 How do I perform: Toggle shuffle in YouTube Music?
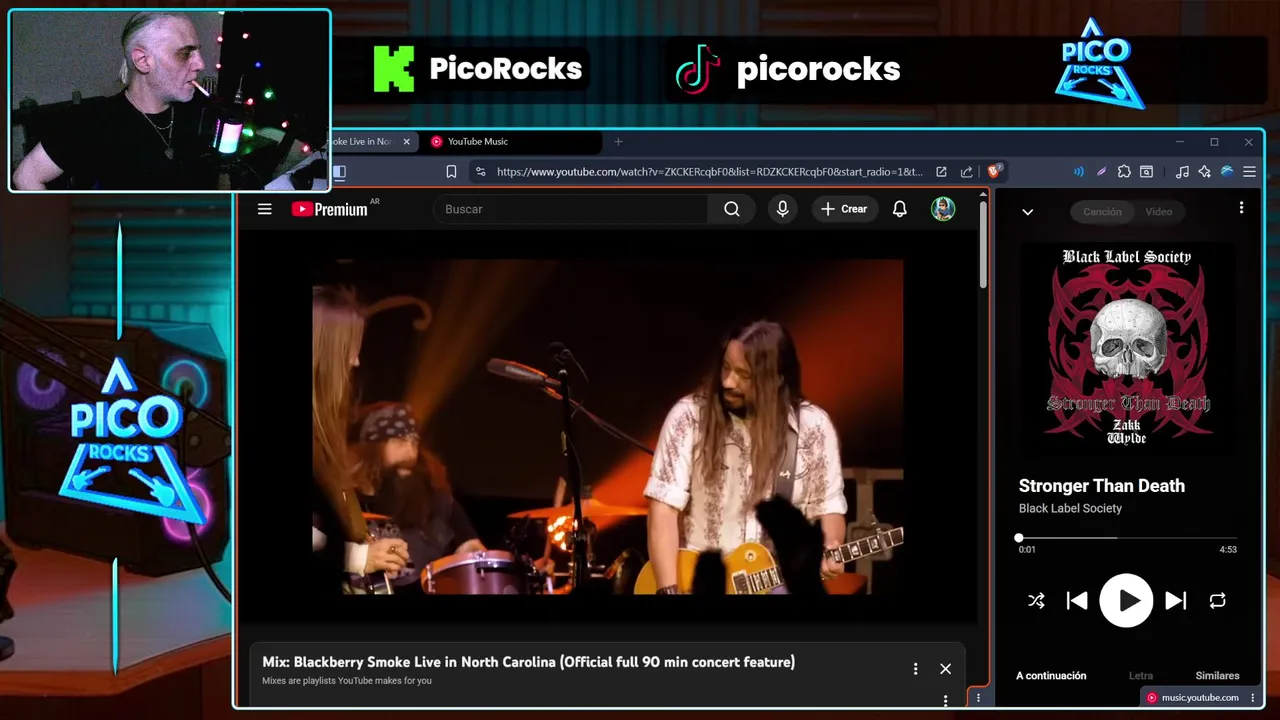[1036, 601]
